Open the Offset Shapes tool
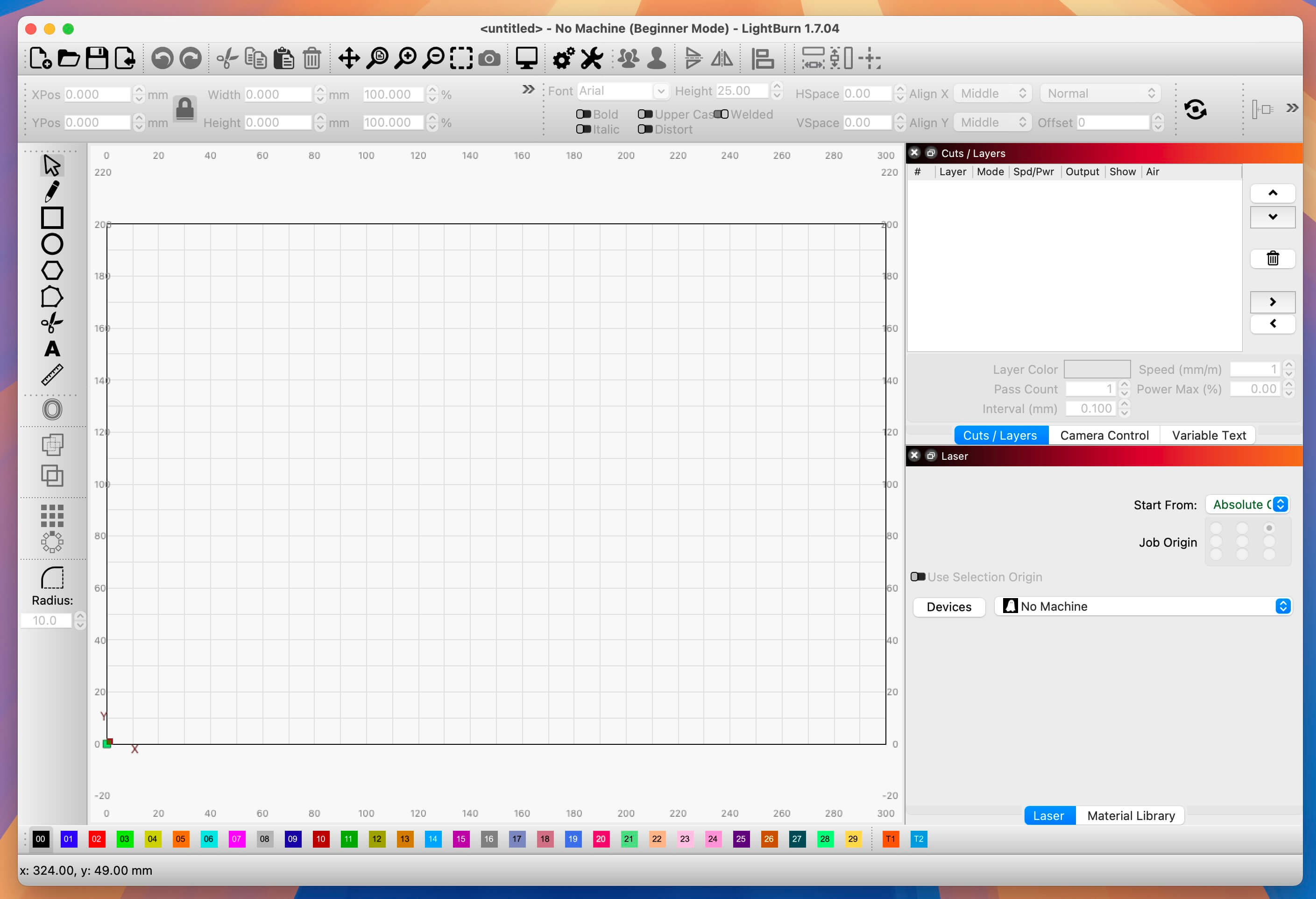 coord(51,410)
